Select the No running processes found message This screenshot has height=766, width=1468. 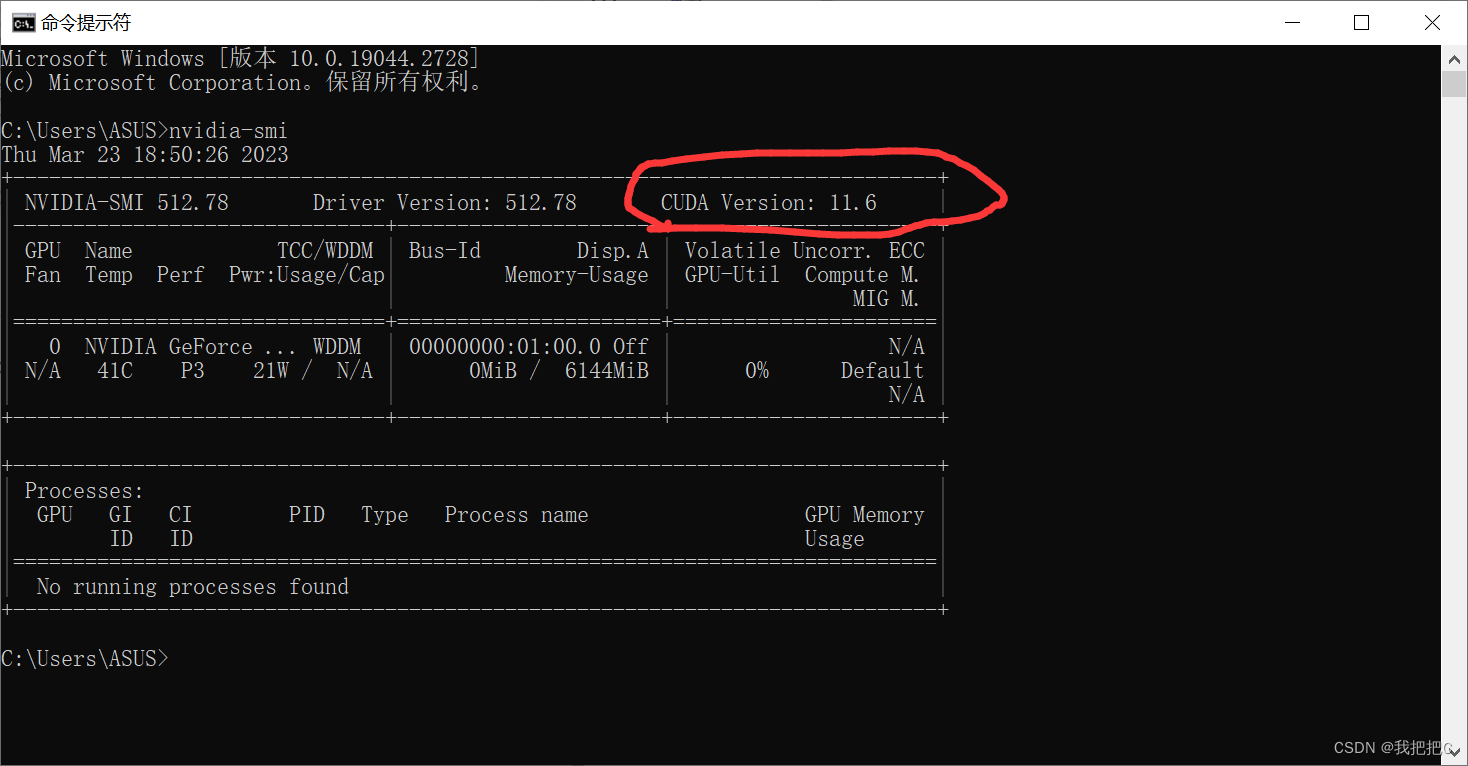click(194, 587)
